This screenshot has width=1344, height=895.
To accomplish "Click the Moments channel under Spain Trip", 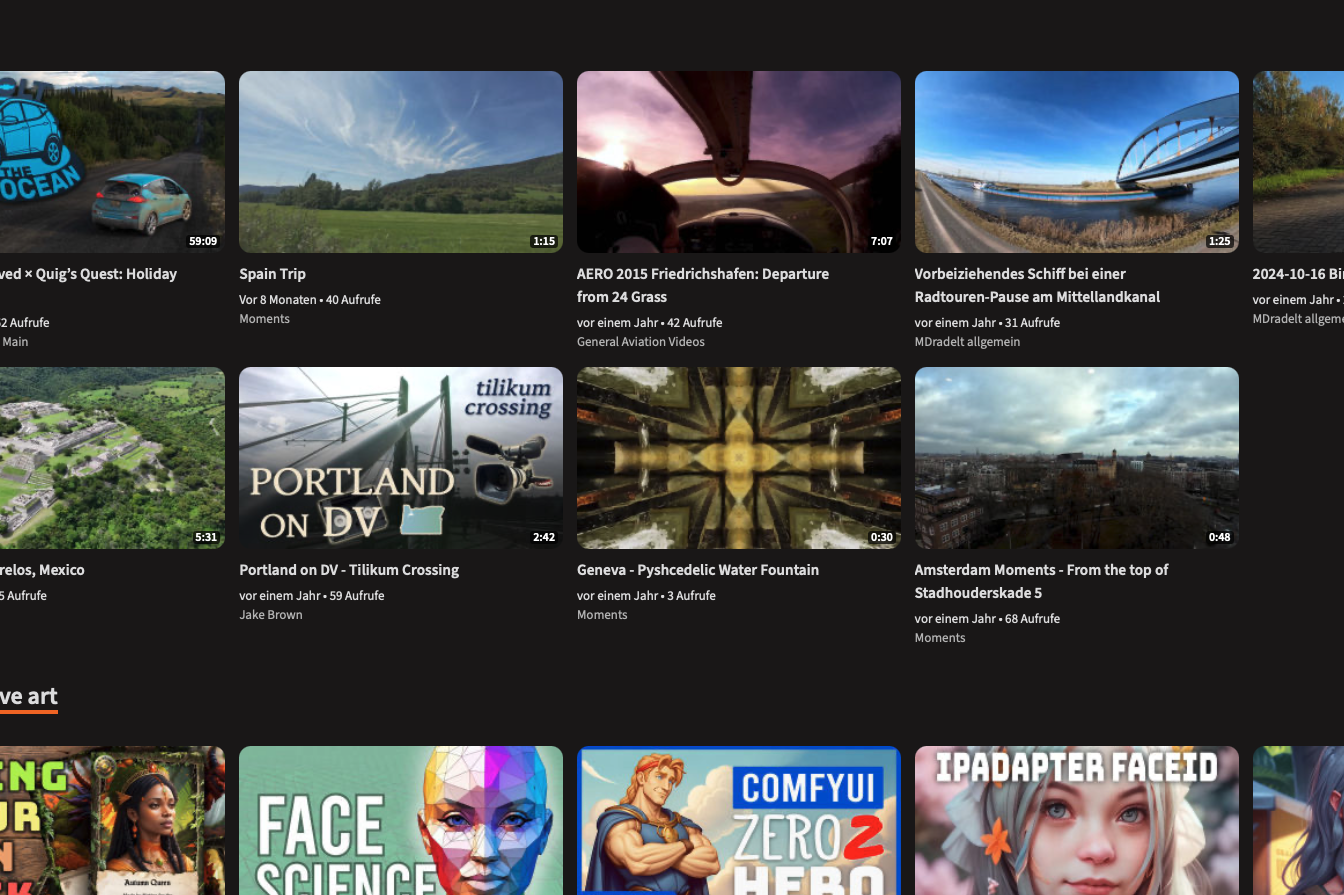I will (264, 319).
